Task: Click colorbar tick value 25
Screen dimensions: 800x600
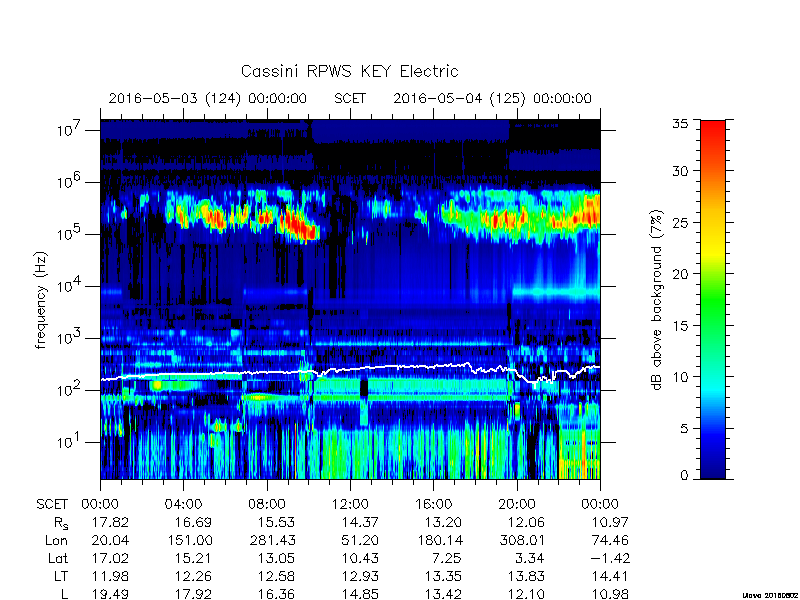Action: [x=680, y=222]
